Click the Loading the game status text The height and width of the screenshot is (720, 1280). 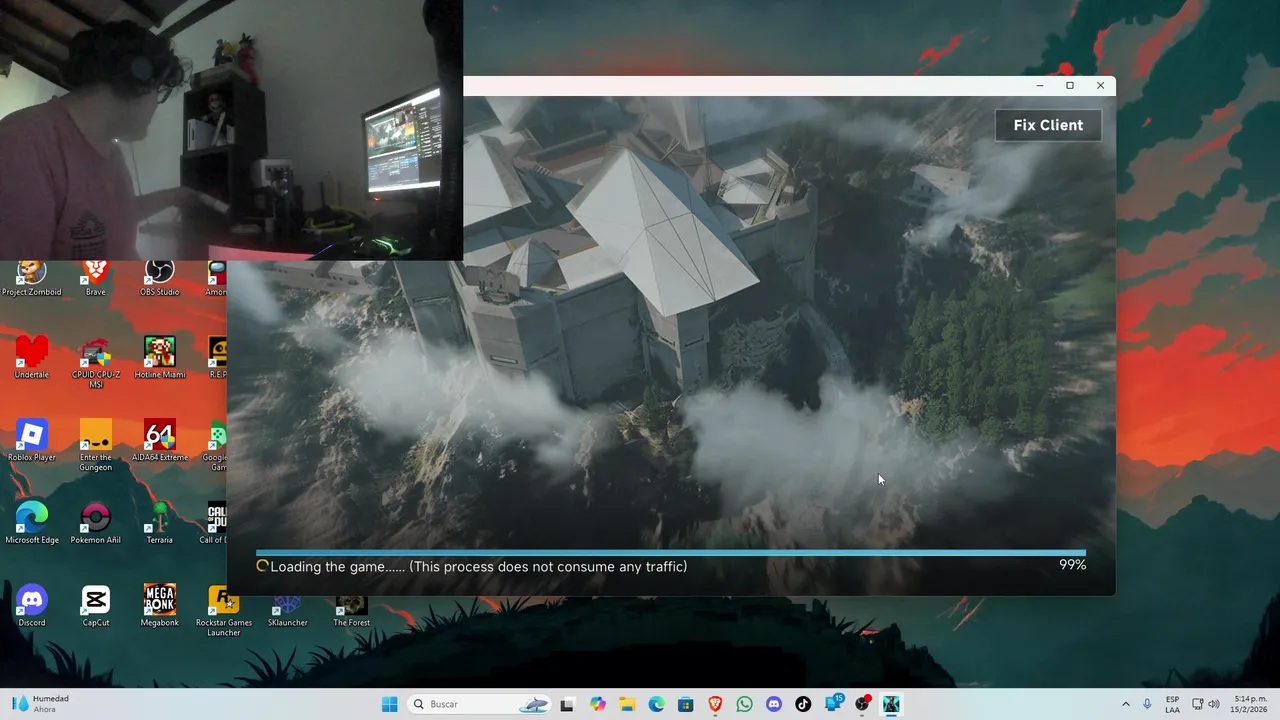(478, 567)
